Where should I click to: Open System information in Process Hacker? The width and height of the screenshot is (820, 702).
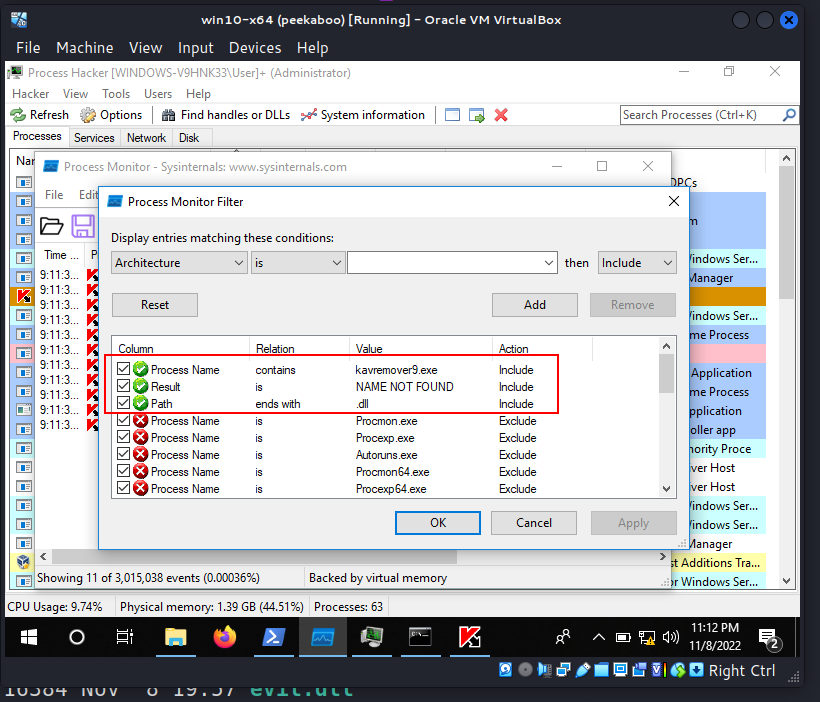363,115
